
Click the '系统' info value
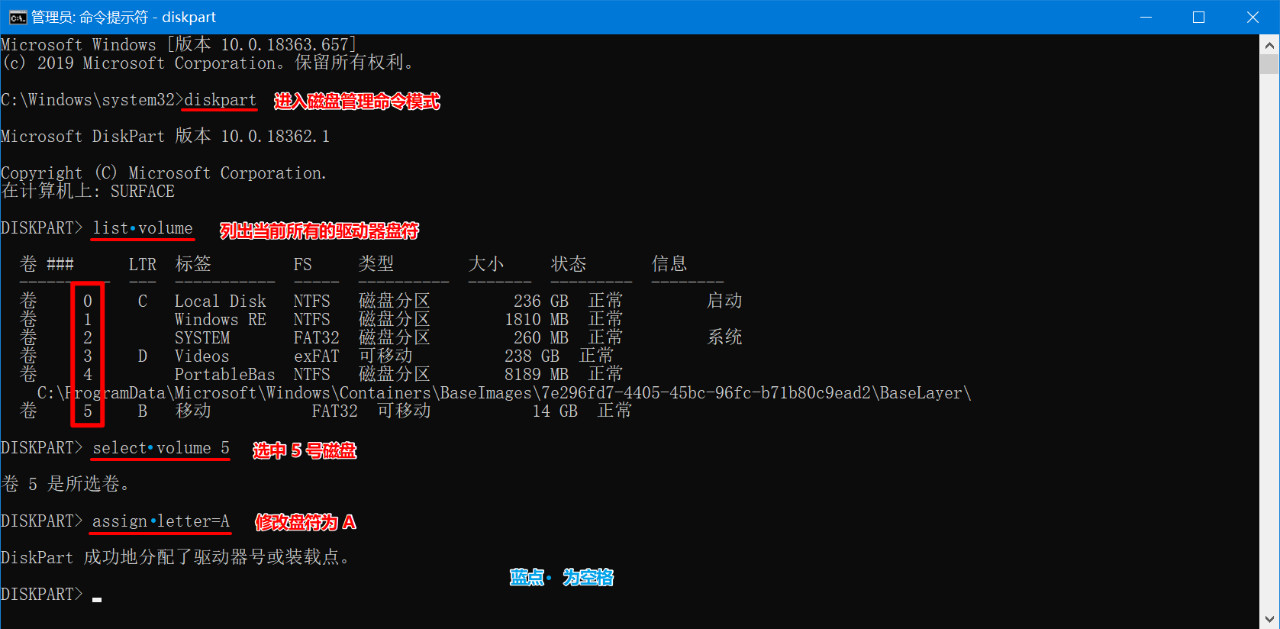coord(724,338)
